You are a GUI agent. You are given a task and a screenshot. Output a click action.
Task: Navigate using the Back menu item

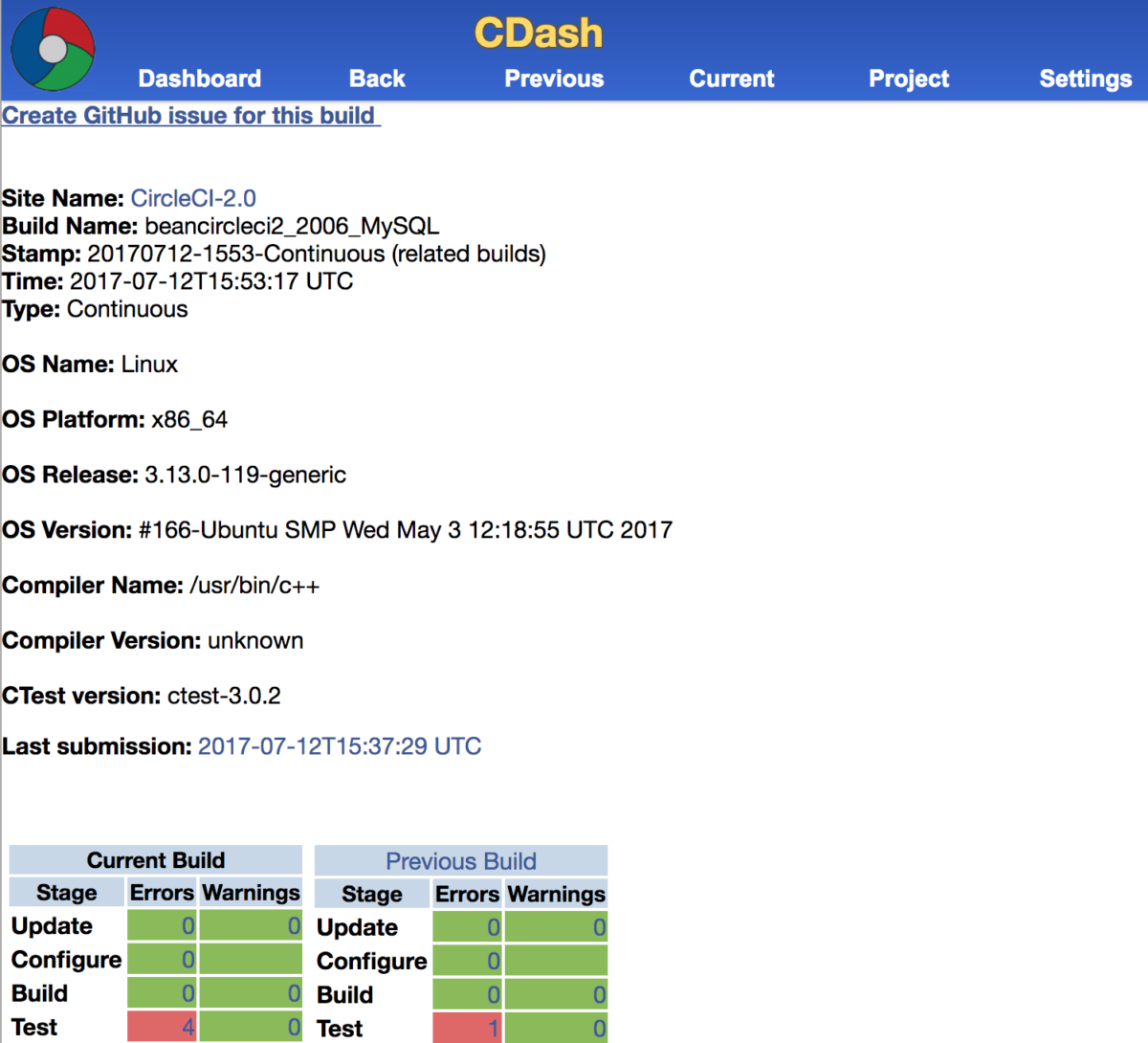377,78
